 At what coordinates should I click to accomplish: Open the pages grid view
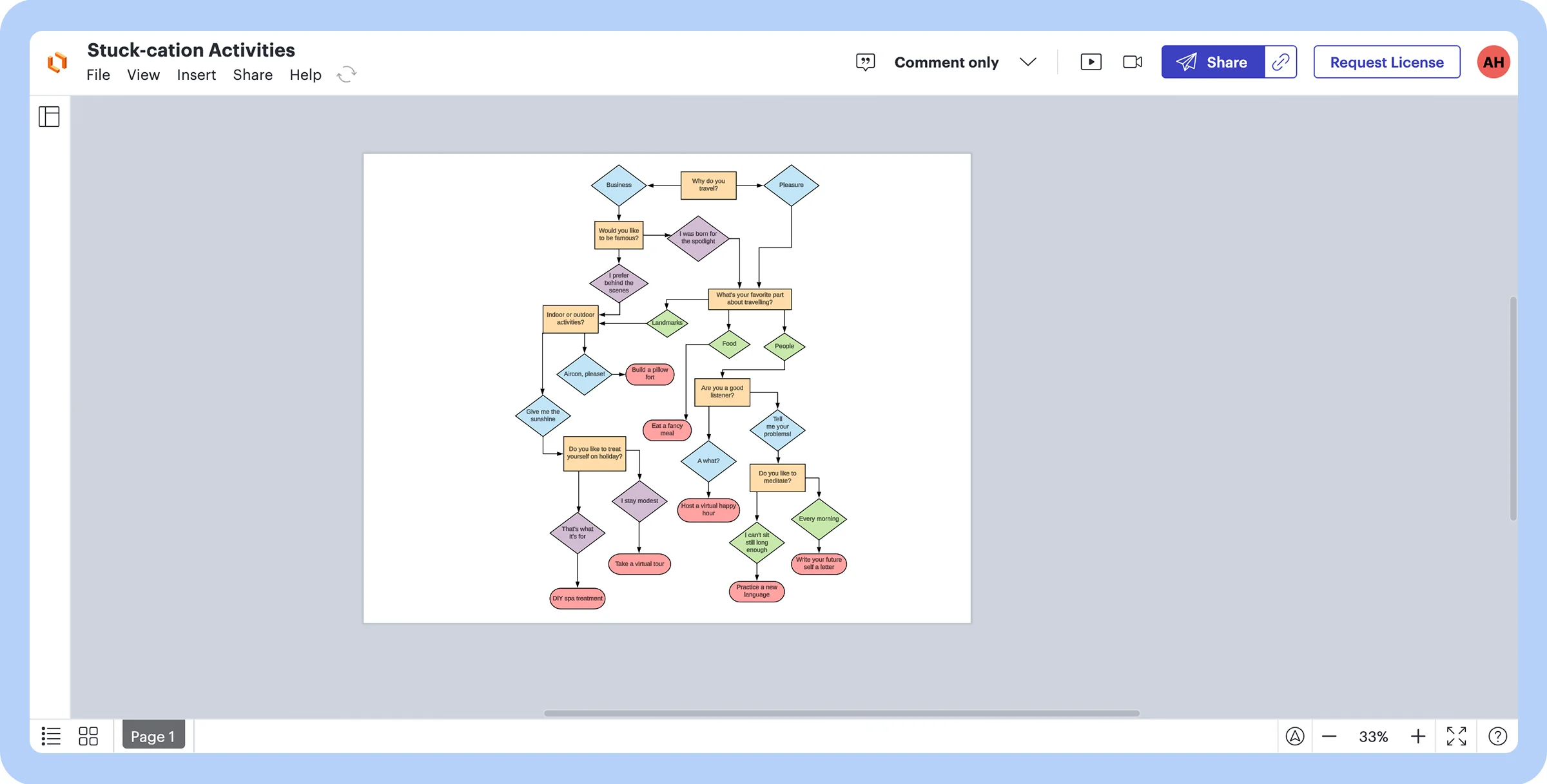pyautogui.click(x=88, y=736)
